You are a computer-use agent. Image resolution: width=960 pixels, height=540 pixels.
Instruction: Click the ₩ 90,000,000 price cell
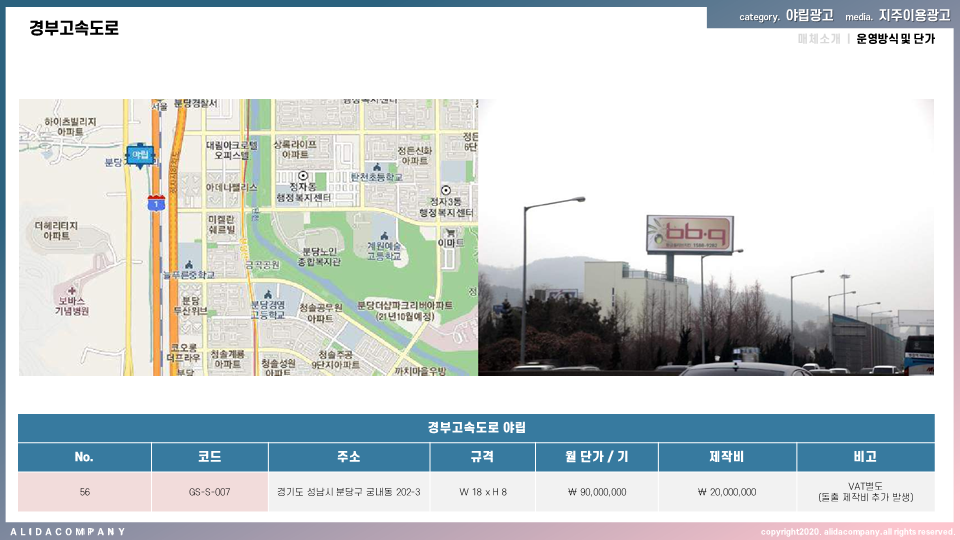[x=596, y=492]
